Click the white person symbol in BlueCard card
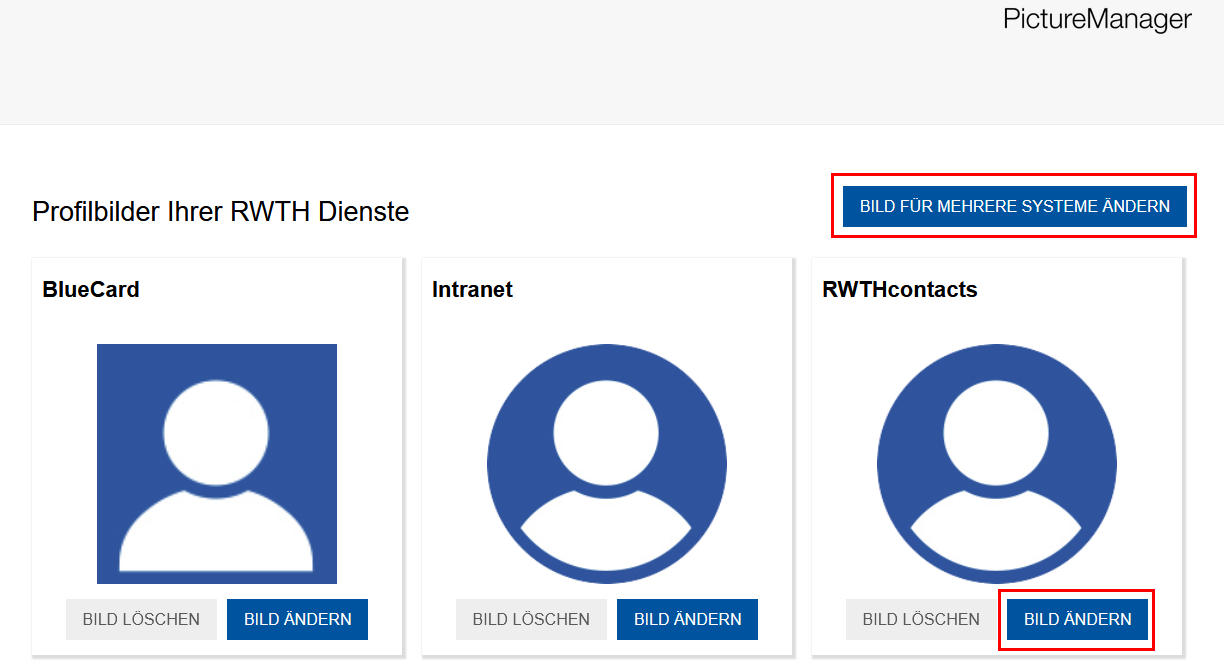 [216, 463]
